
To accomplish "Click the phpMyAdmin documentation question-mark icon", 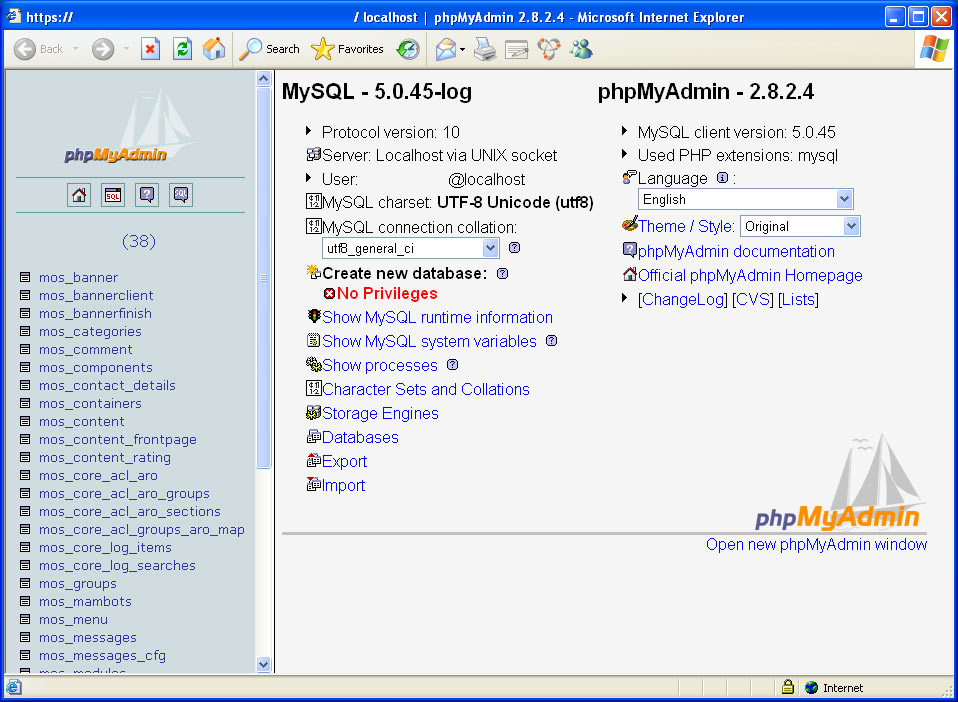I will point(147,195).
